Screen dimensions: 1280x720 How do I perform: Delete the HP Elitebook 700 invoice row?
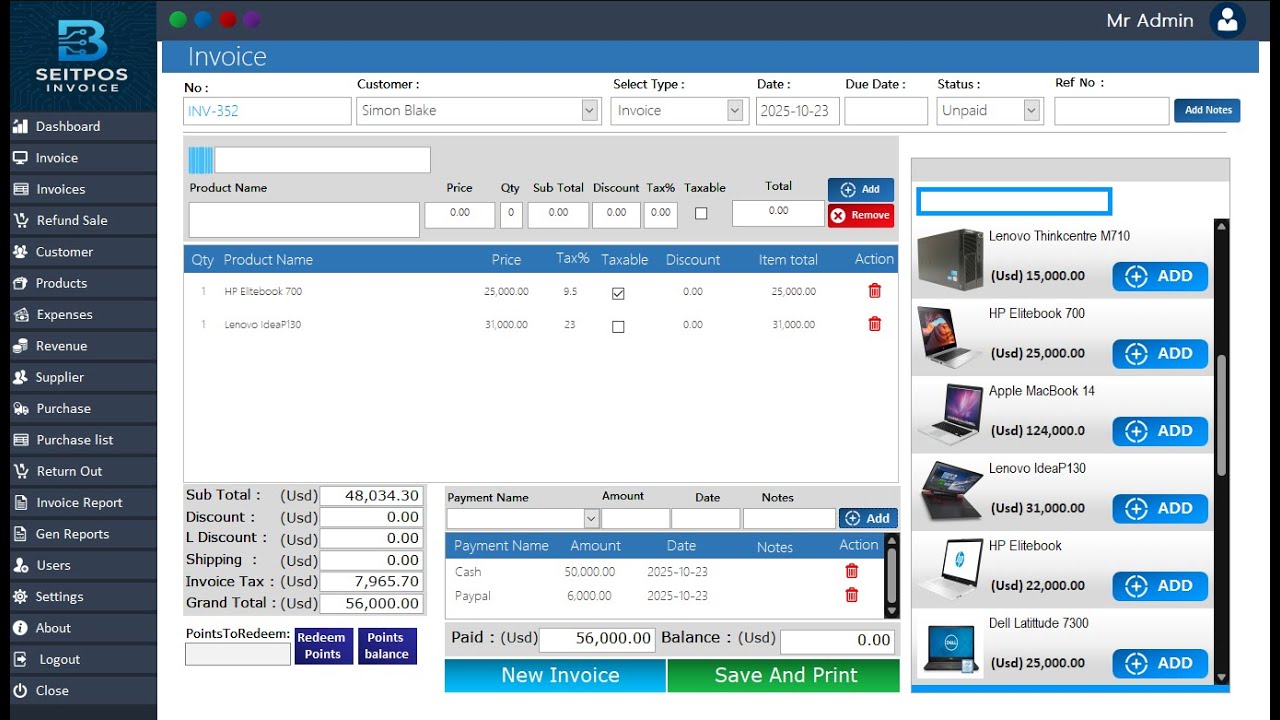tap(875, 291)
